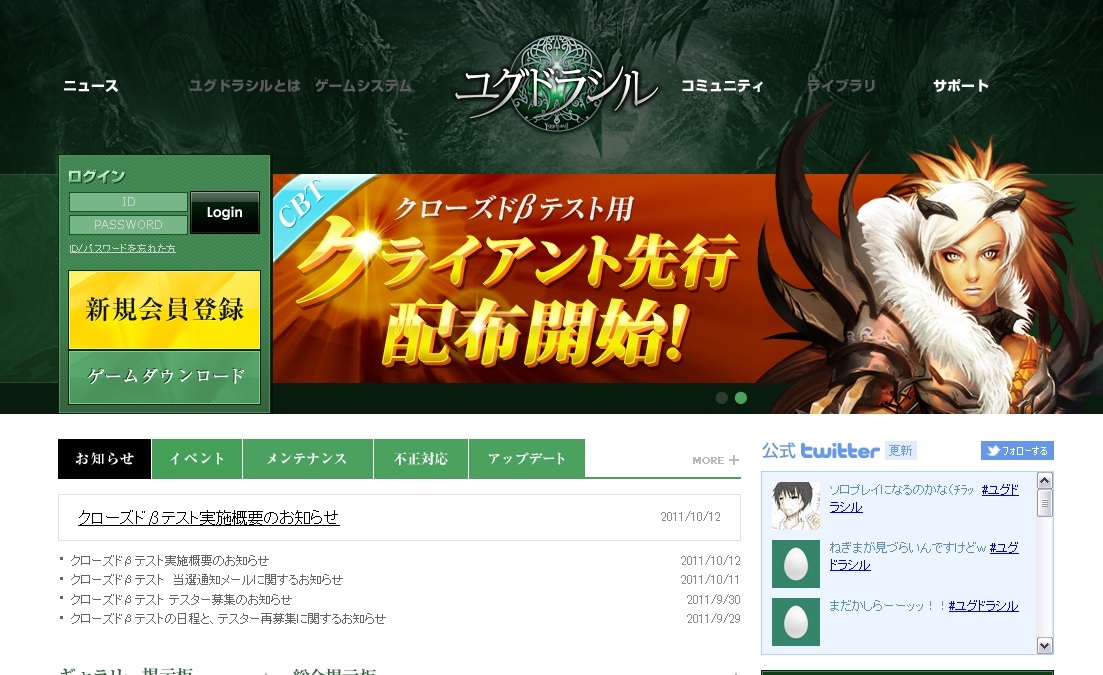Open the サポート navigation menu

pyautogui.click(x=961, y=86)
